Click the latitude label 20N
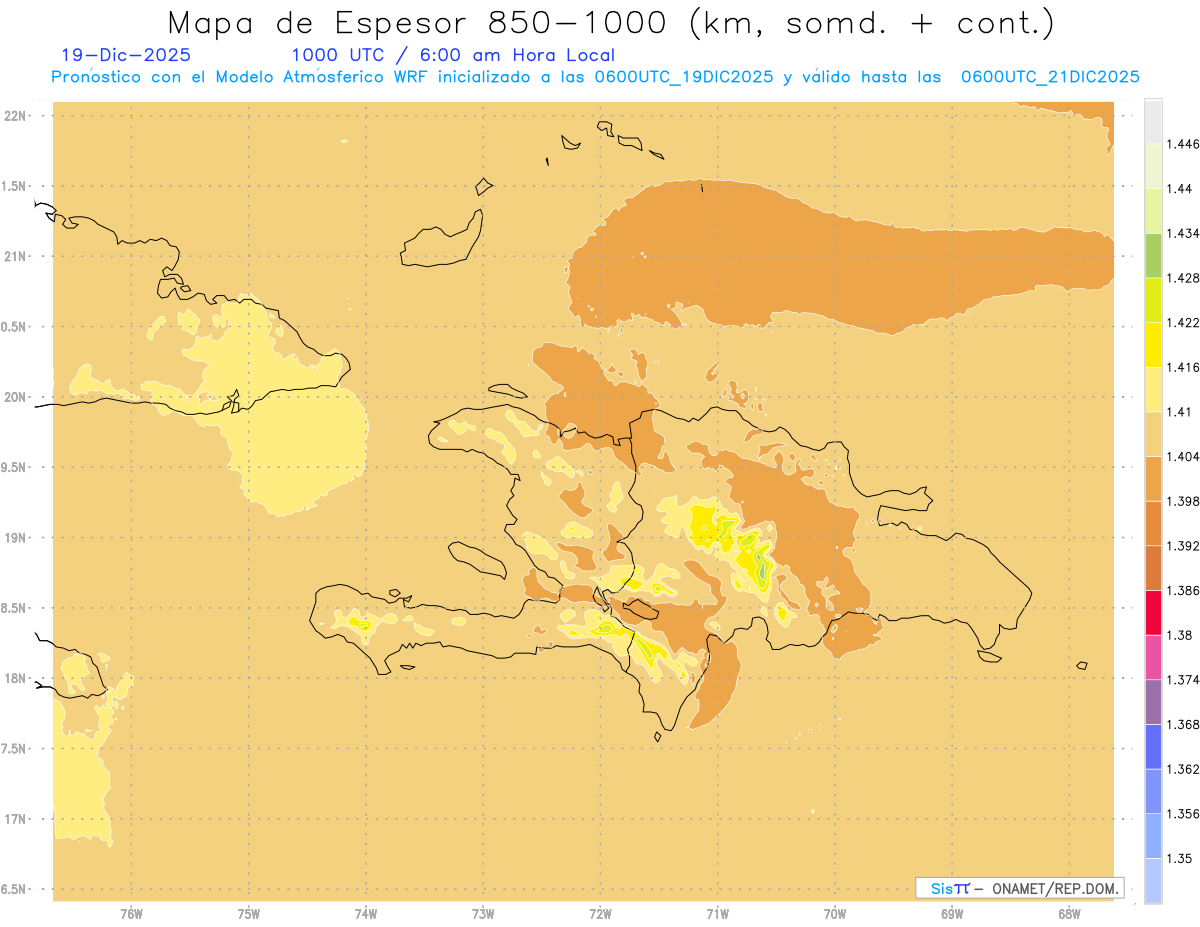1200x927 pixels. coord(15,397)
